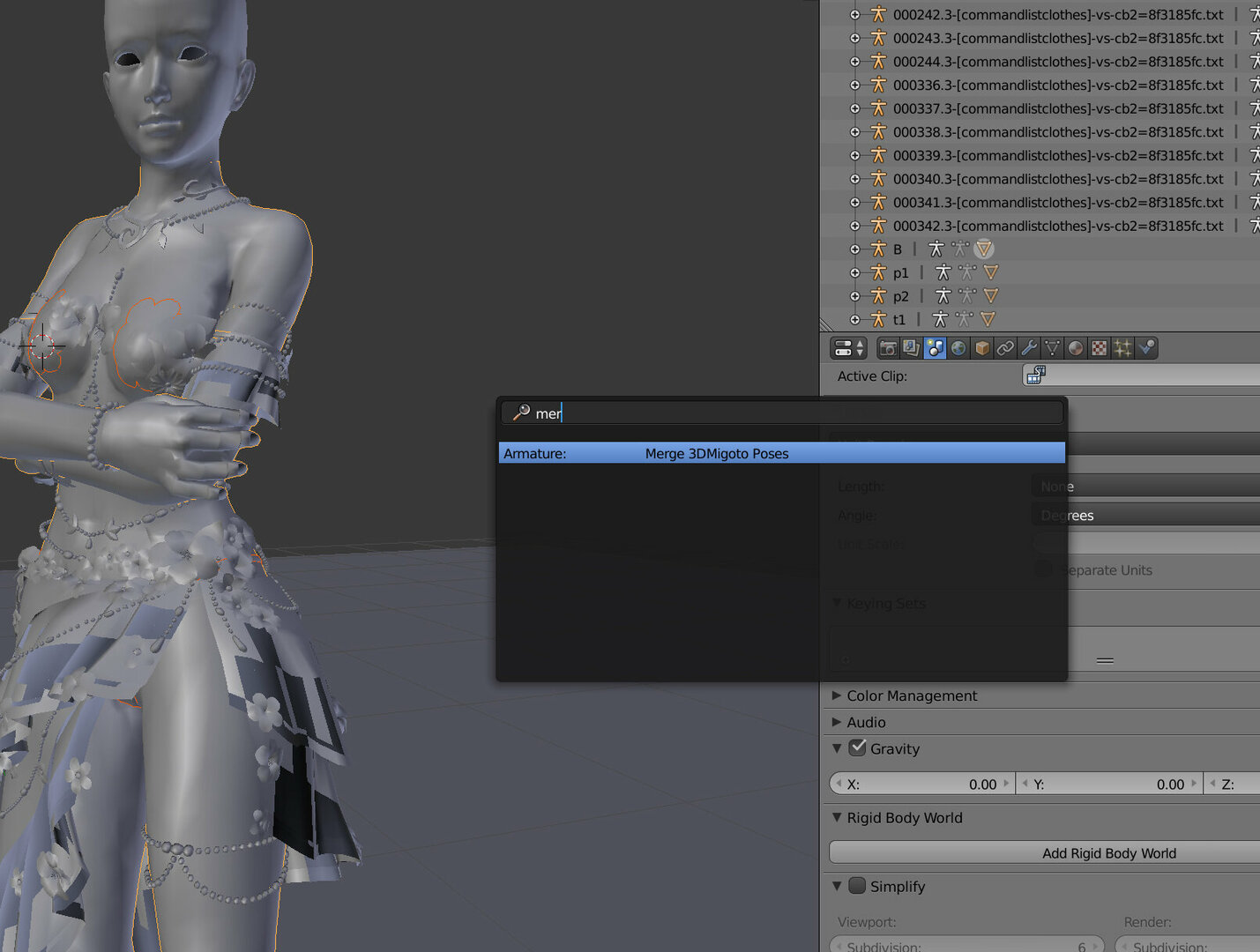Select outliner item 000340.3 commandlistclothes
1260x952 pixels.
click(x=1058, y=179)
